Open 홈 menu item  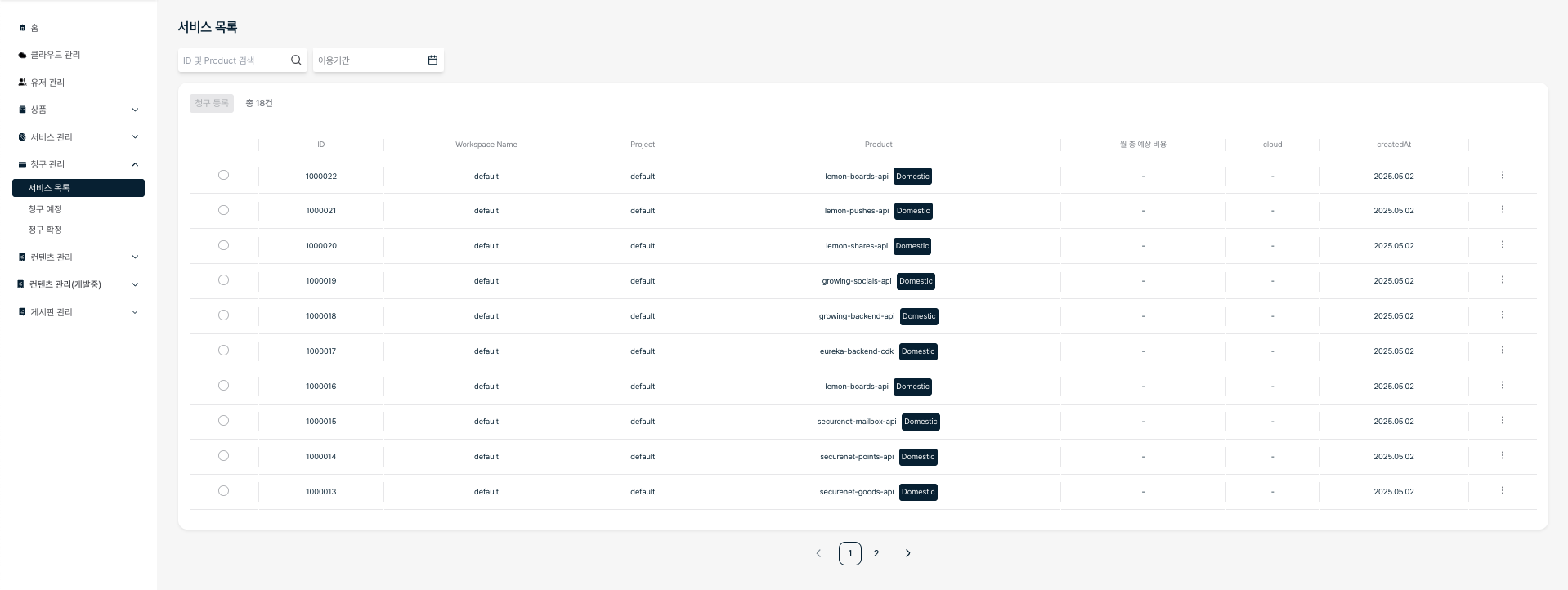pyautogui.click(x=34, y=28)
